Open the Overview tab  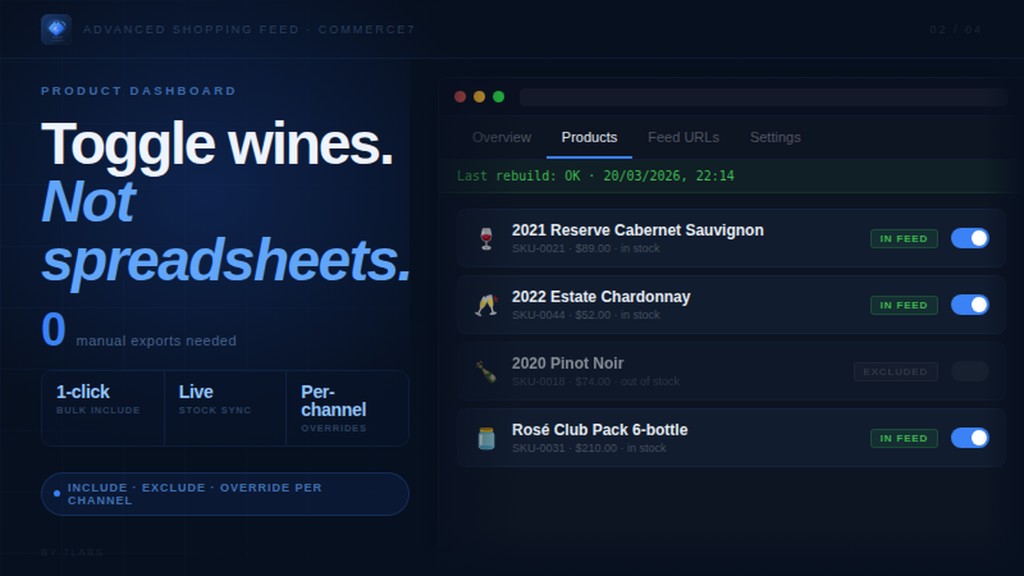coord(502,138)
